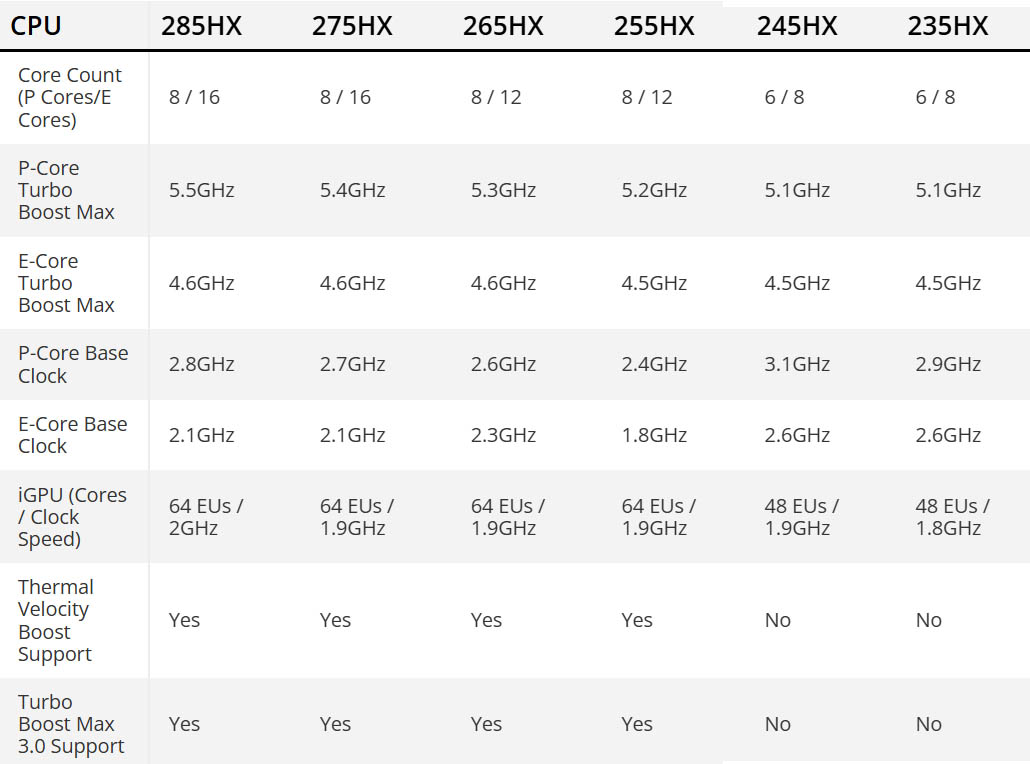Viewport: 1030px width, 764px height.
Task: Select the Thermal Velocity Boost Support label
Action: 56,620
